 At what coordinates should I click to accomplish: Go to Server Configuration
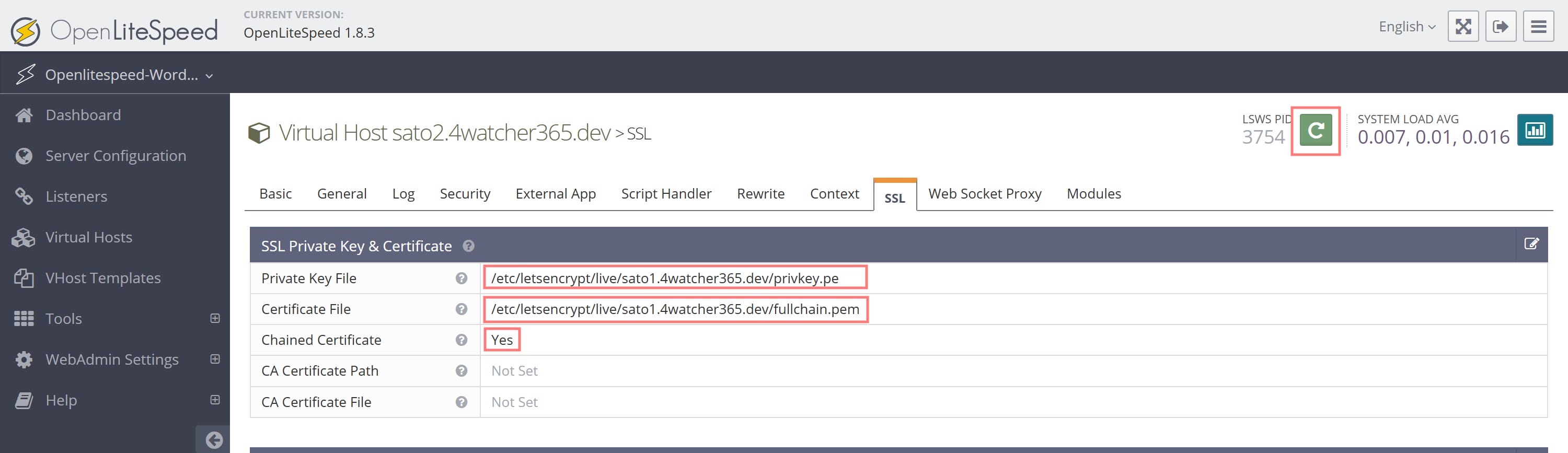pos(114,155)
